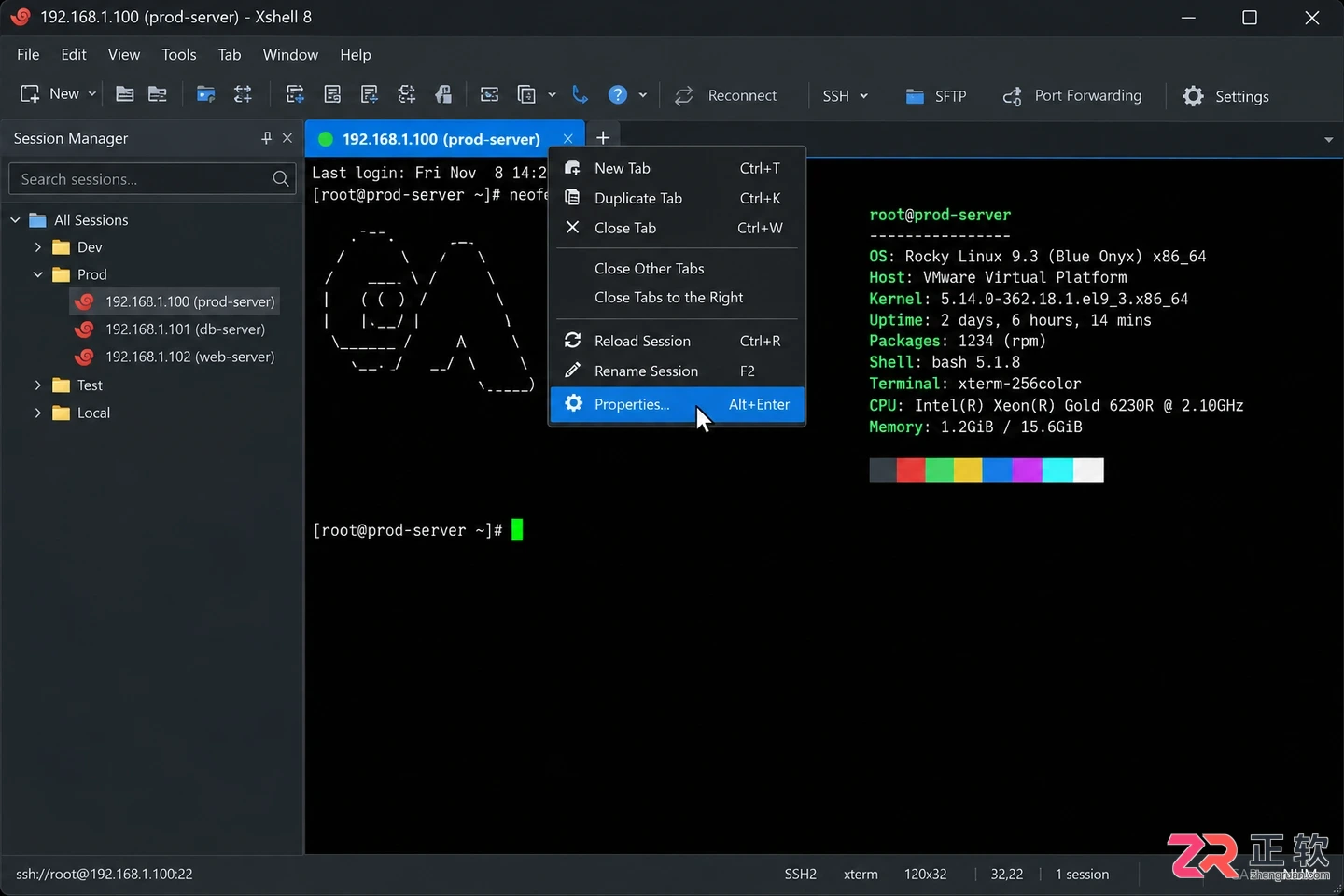Close the Session Manager panel
Image resolution: width=1344 pixels, height=896 pixels.
click(x=287, y=138)
